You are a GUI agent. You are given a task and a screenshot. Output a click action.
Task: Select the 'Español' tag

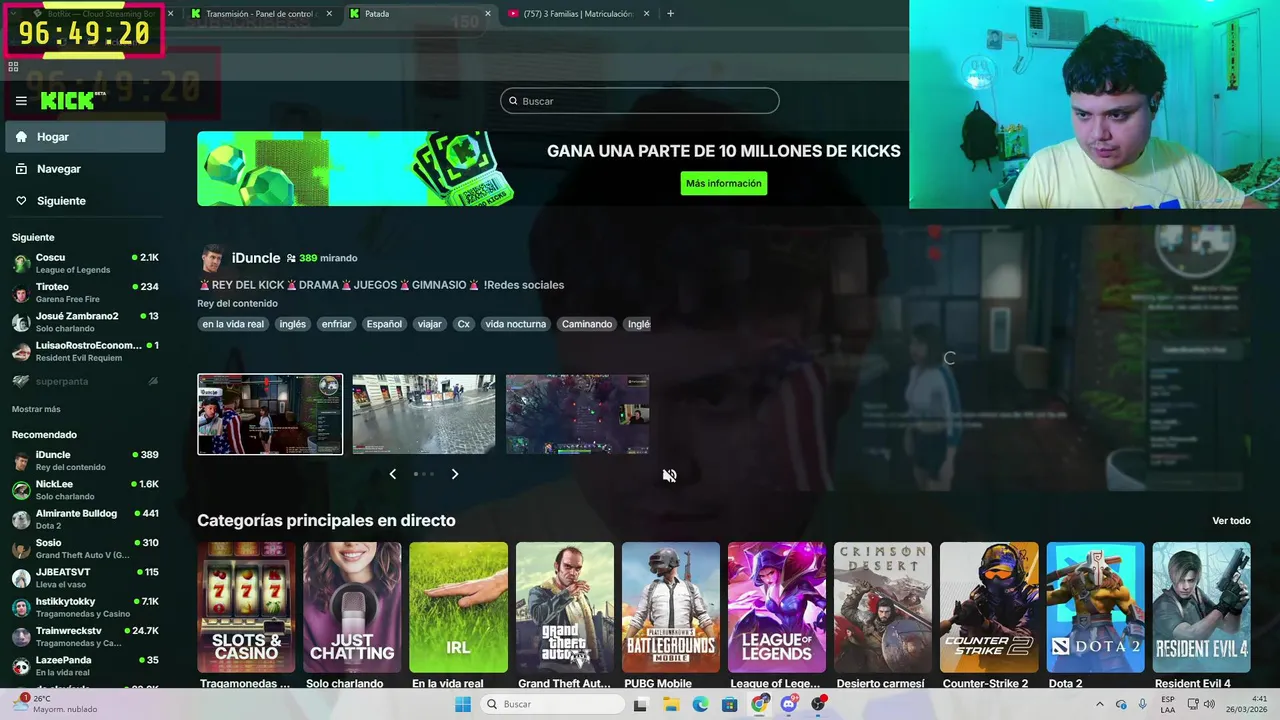pos(384,324)
